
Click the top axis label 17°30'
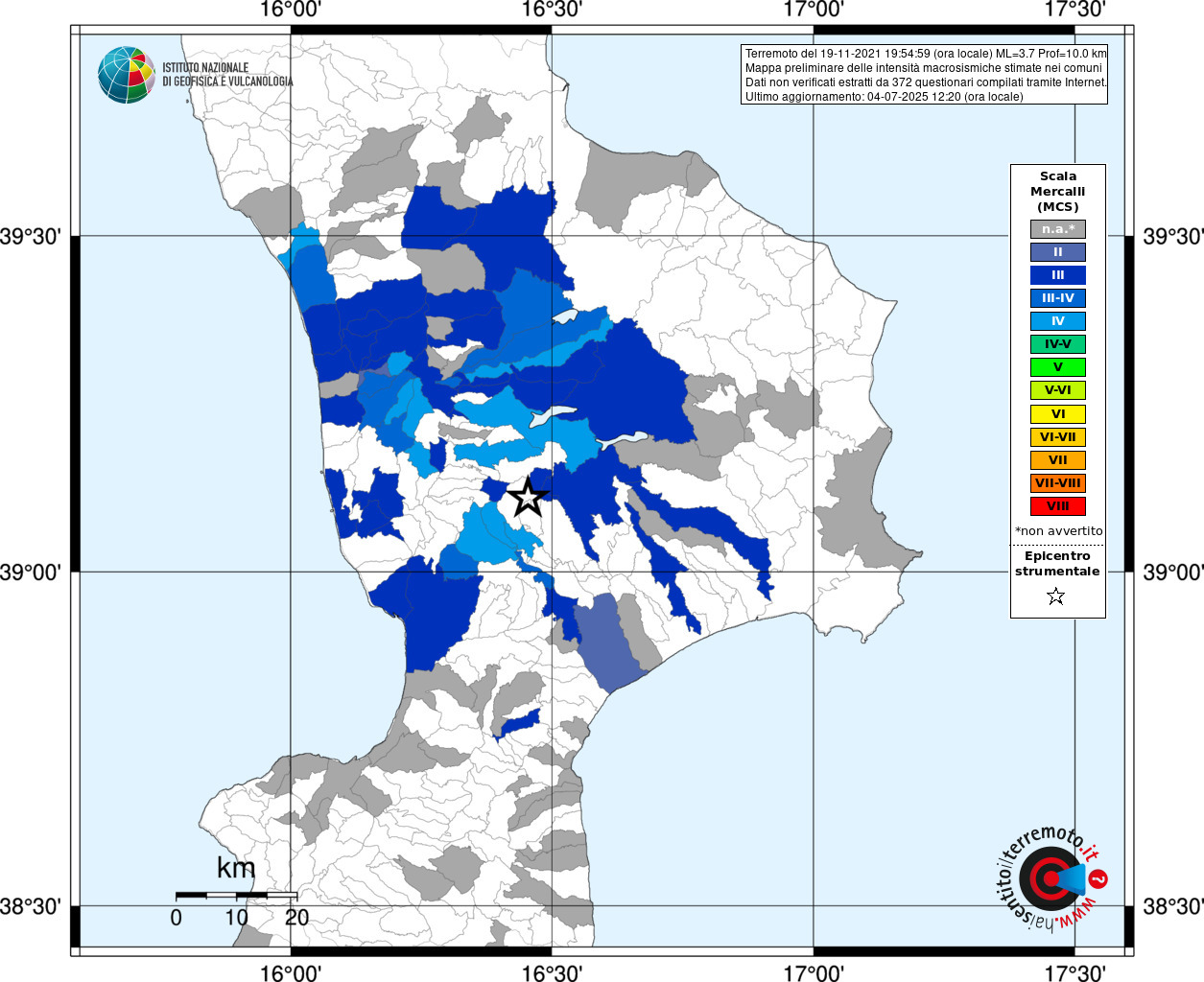pos(1074,10)
